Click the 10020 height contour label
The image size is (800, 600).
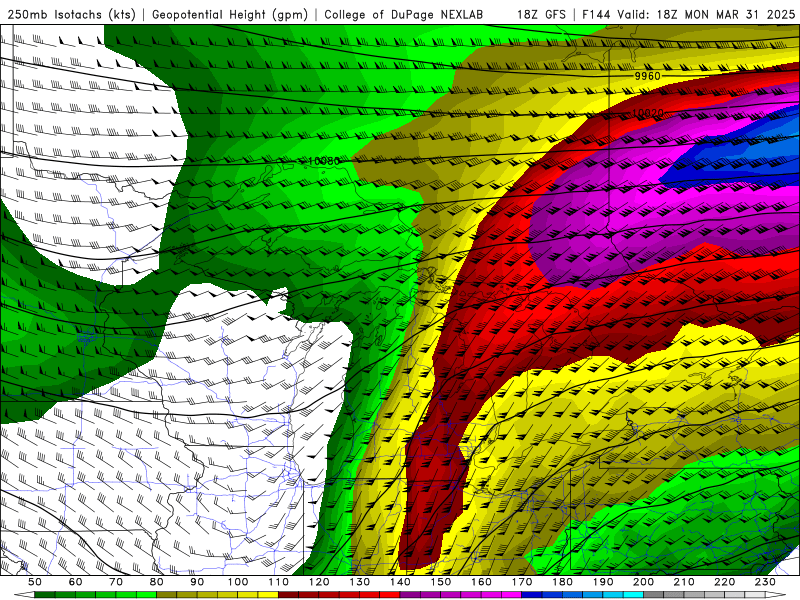pyautogui.click(x=647, y=113)
